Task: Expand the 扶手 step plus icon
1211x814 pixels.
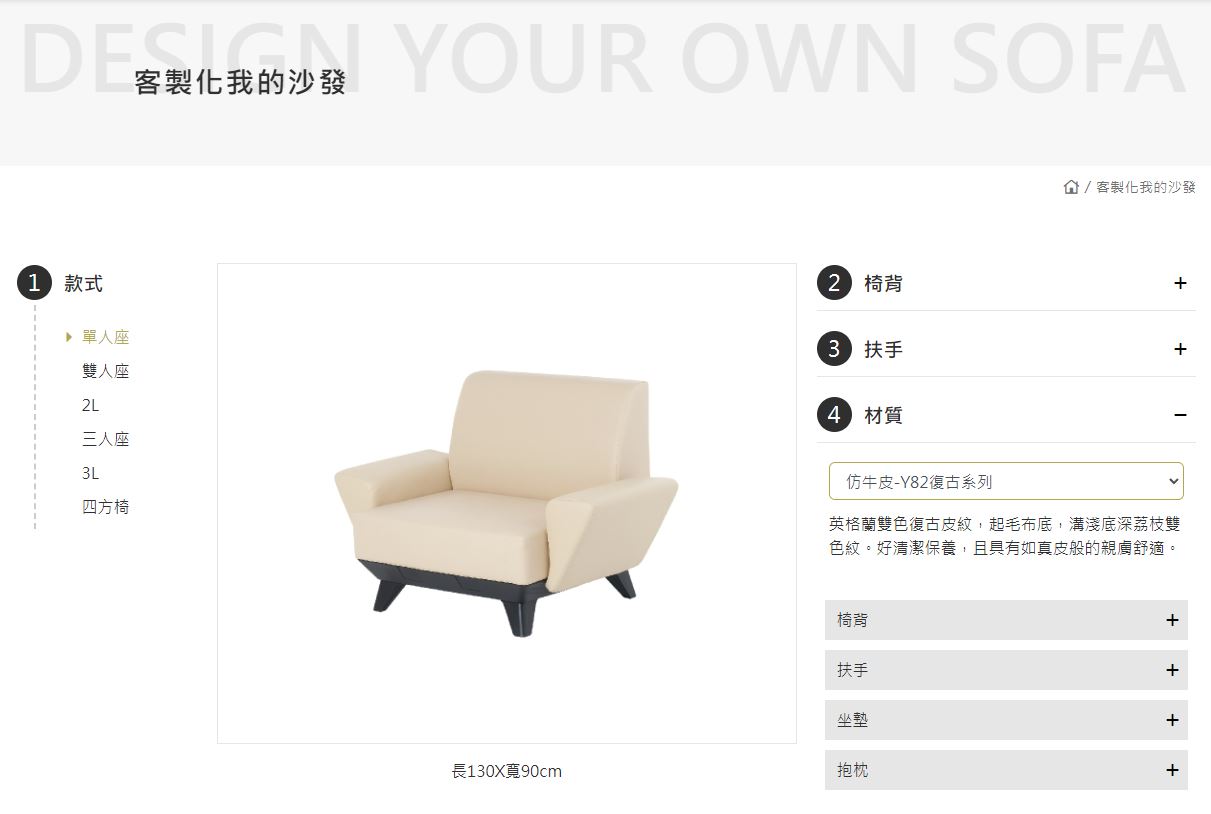Action: pyautogui.click(x=1180, y=349)
